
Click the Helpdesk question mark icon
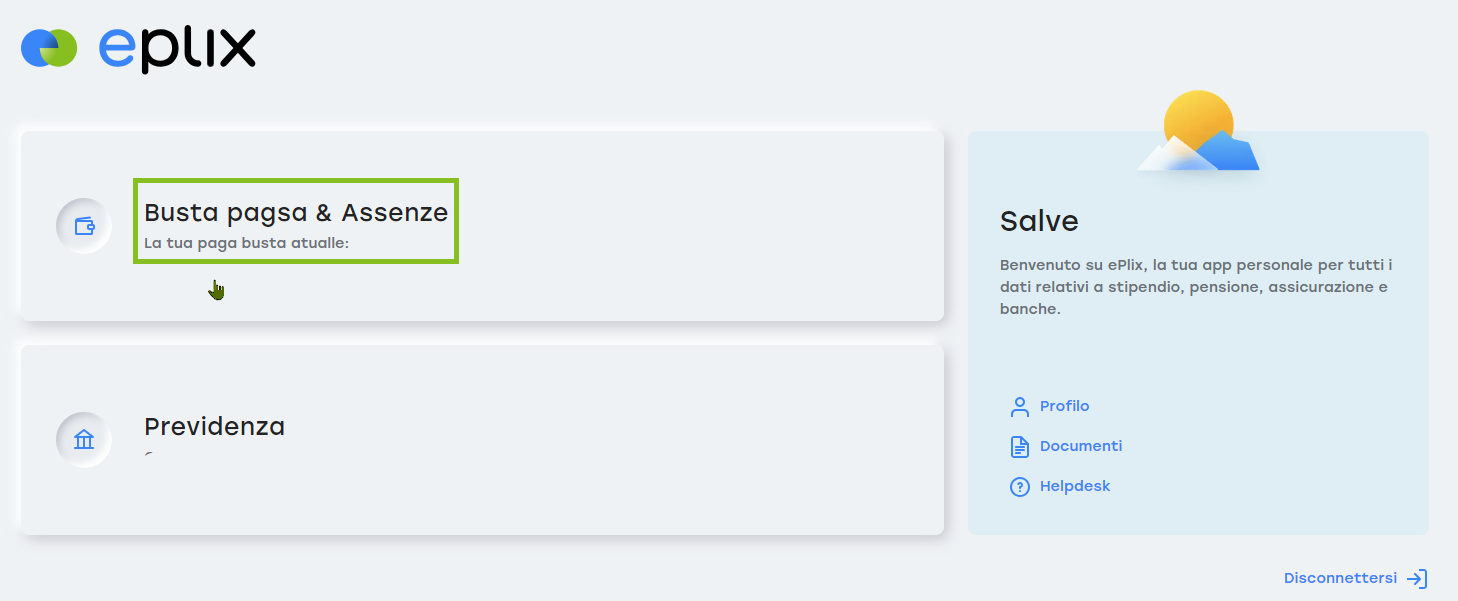pyautogui.click(x=1019, y=487)
